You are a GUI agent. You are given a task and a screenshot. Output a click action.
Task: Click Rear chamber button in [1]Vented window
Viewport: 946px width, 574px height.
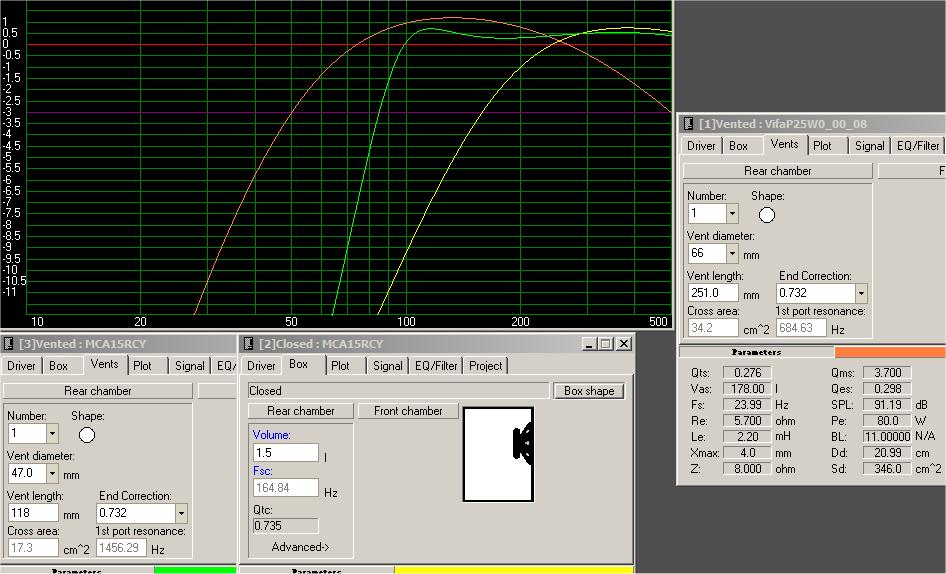click(x=778, y=171)
